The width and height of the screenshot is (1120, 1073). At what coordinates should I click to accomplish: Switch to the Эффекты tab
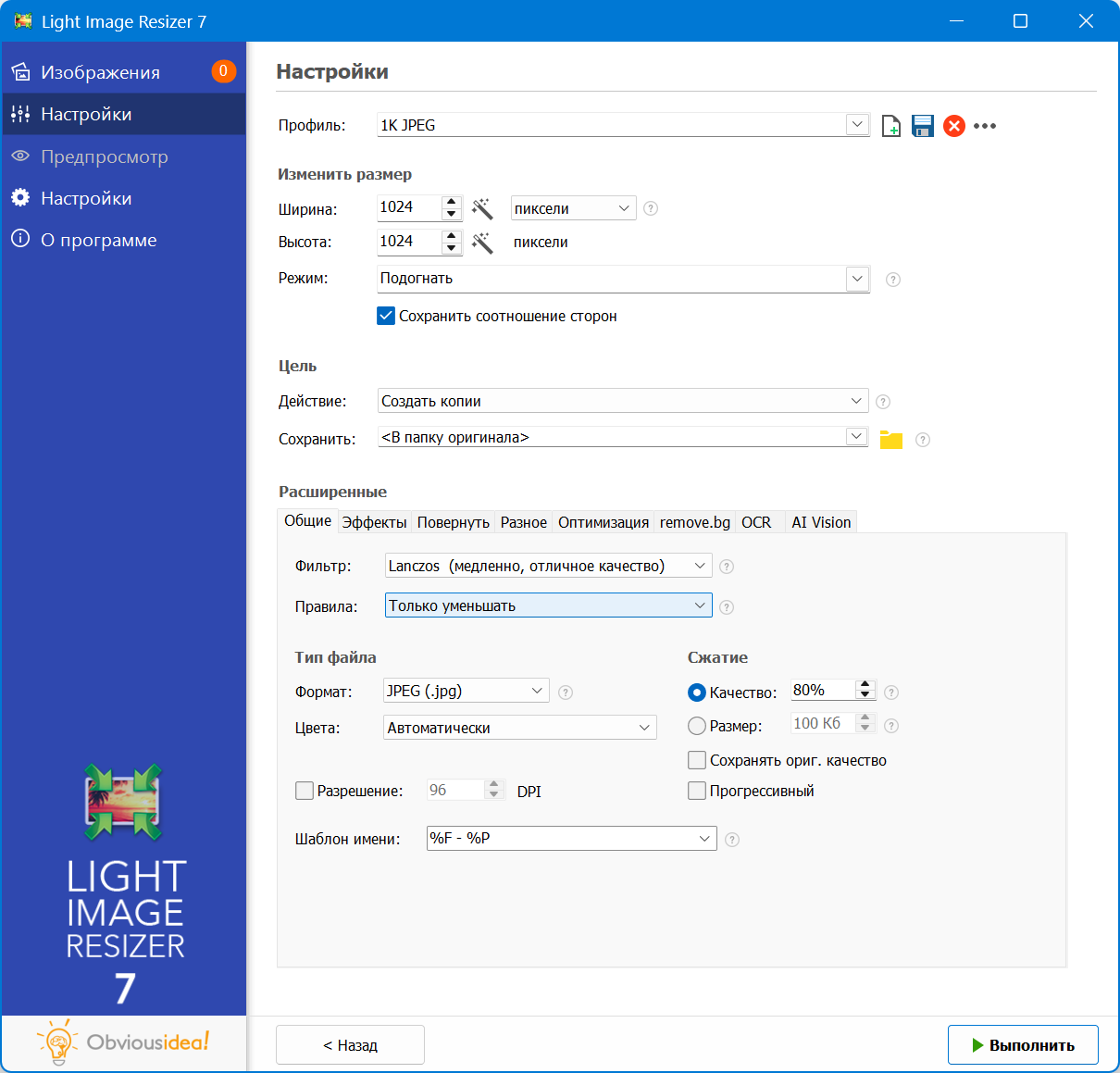click(x=374, y=522)
